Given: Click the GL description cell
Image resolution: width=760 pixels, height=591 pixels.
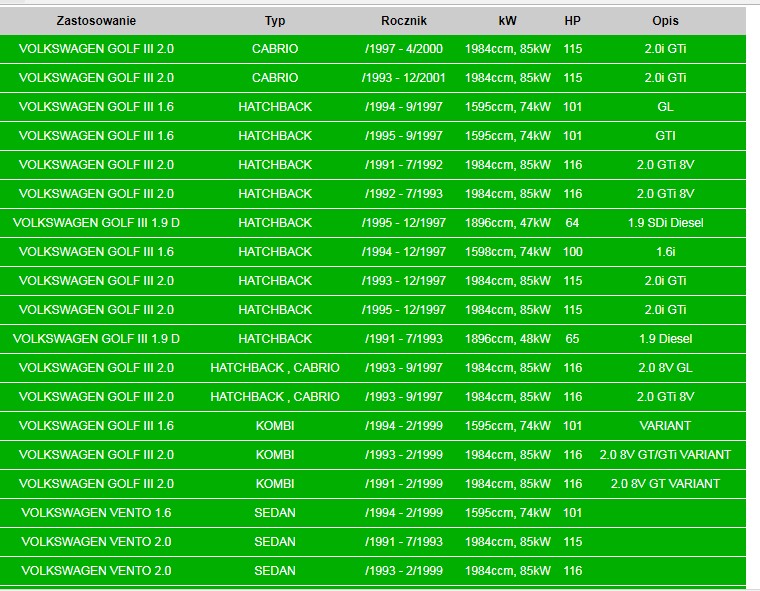Looking at the screenshot, I should click(x=665, y=107).
